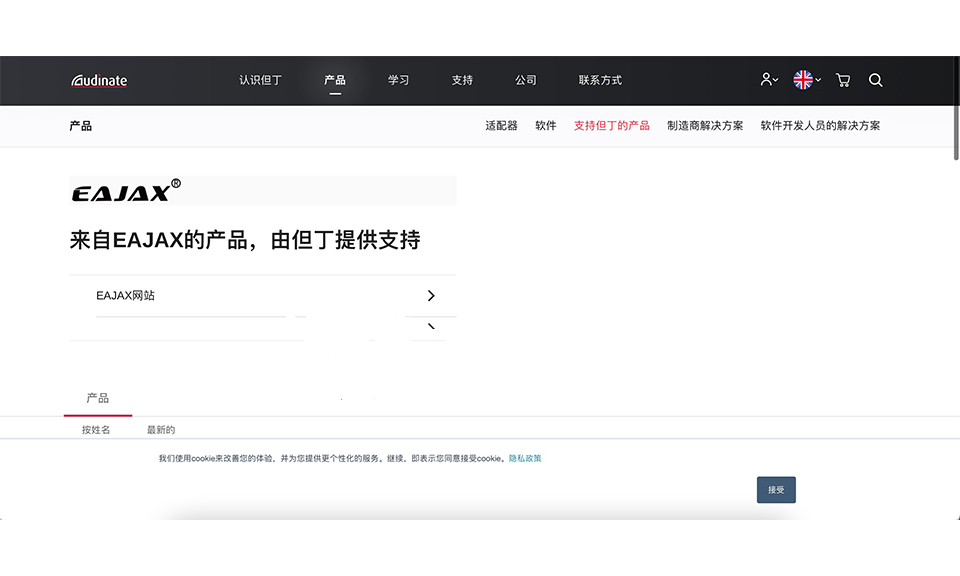The image size is (960, 576).
Task: Click the EAJAX网站 list row
Action: click(250, 295)
